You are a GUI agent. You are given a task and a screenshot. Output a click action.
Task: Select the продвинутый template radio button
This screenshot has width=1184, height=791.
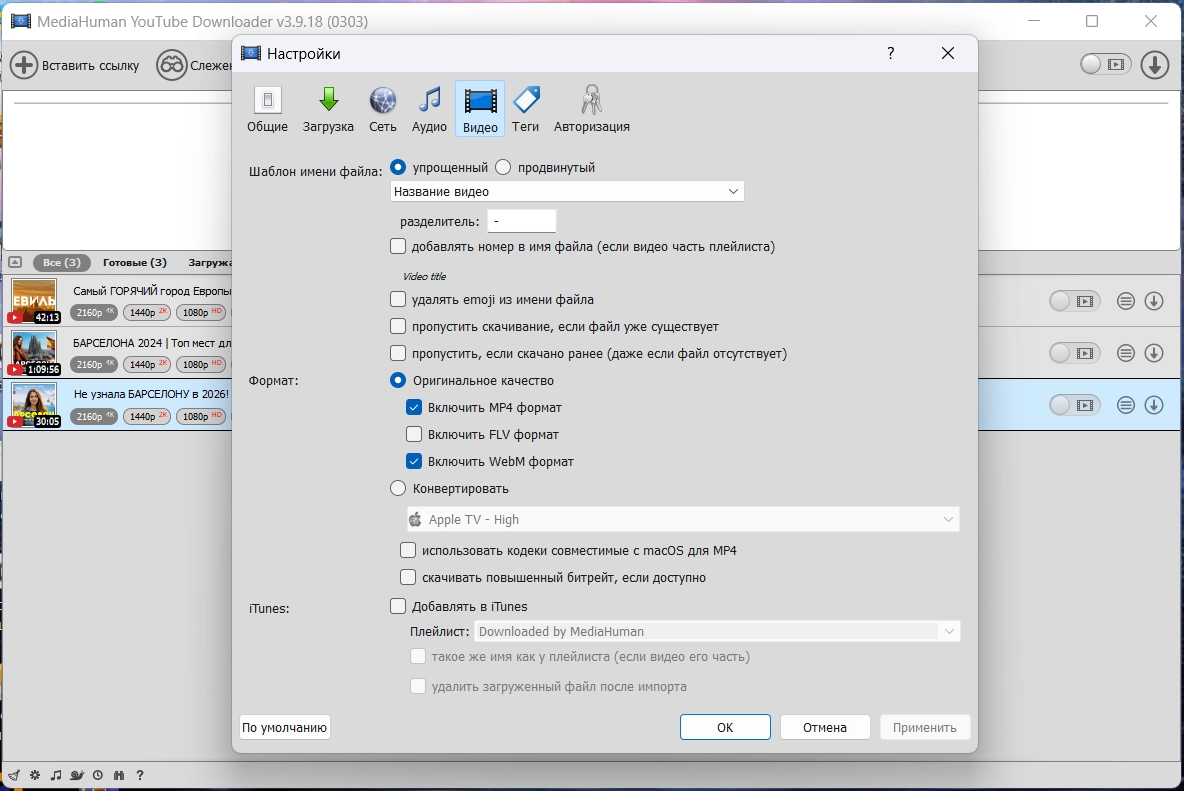tap(503, 167)
